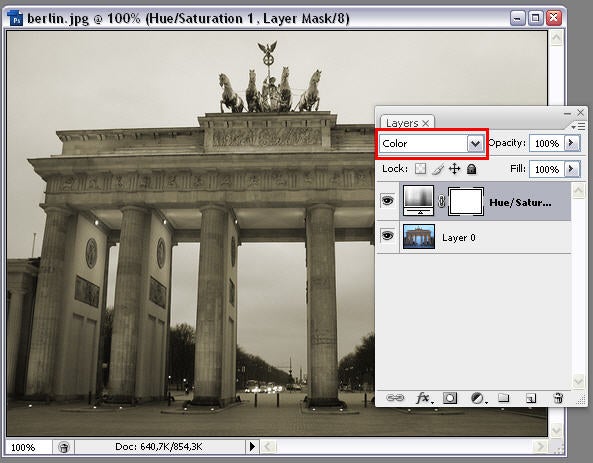
Task: Hide the Hue/Saturation adjustment layer
Action: point(387,200)
